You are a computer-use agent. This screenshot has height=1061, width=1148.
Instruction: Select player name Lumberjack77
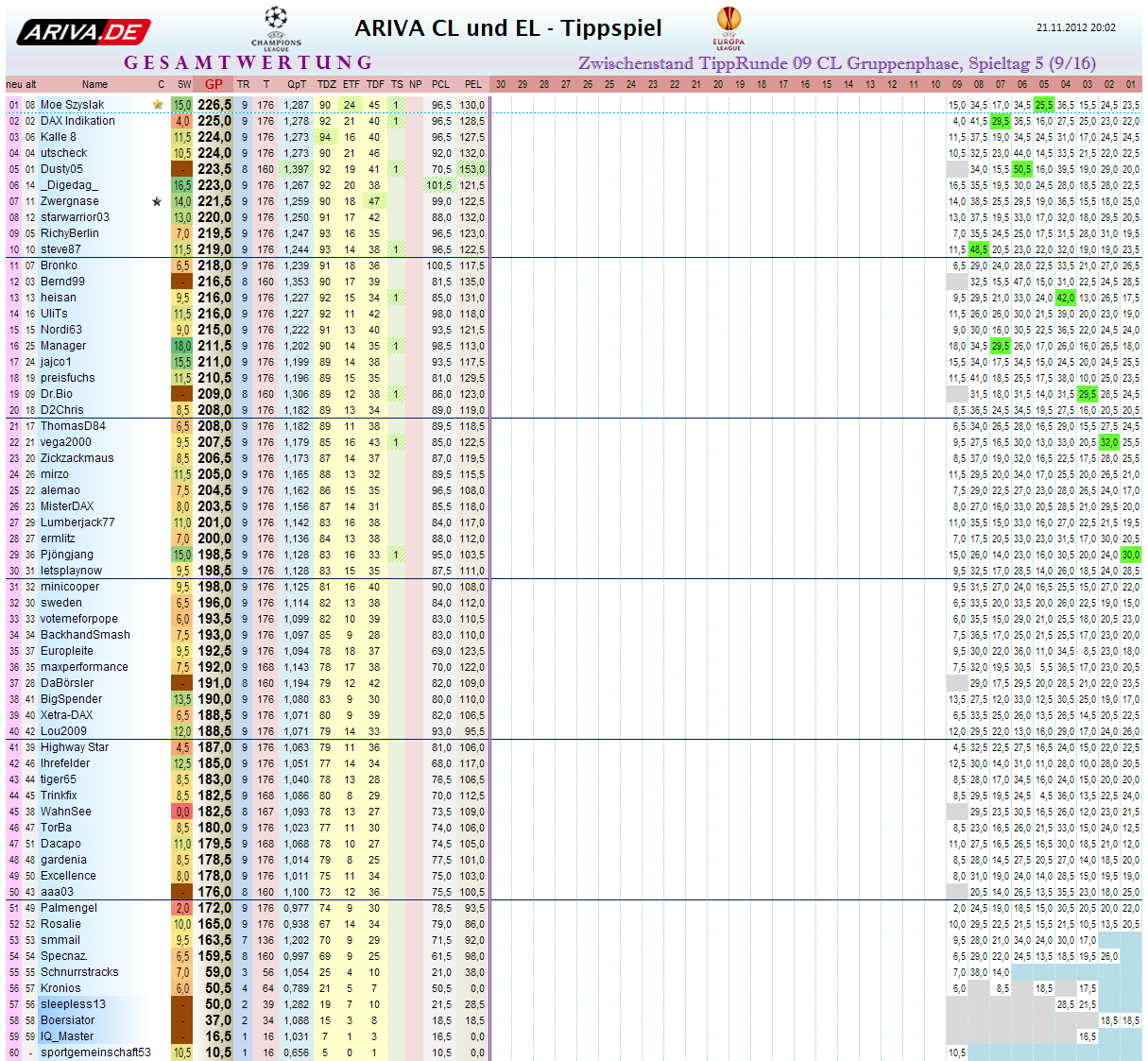(77, 522)
